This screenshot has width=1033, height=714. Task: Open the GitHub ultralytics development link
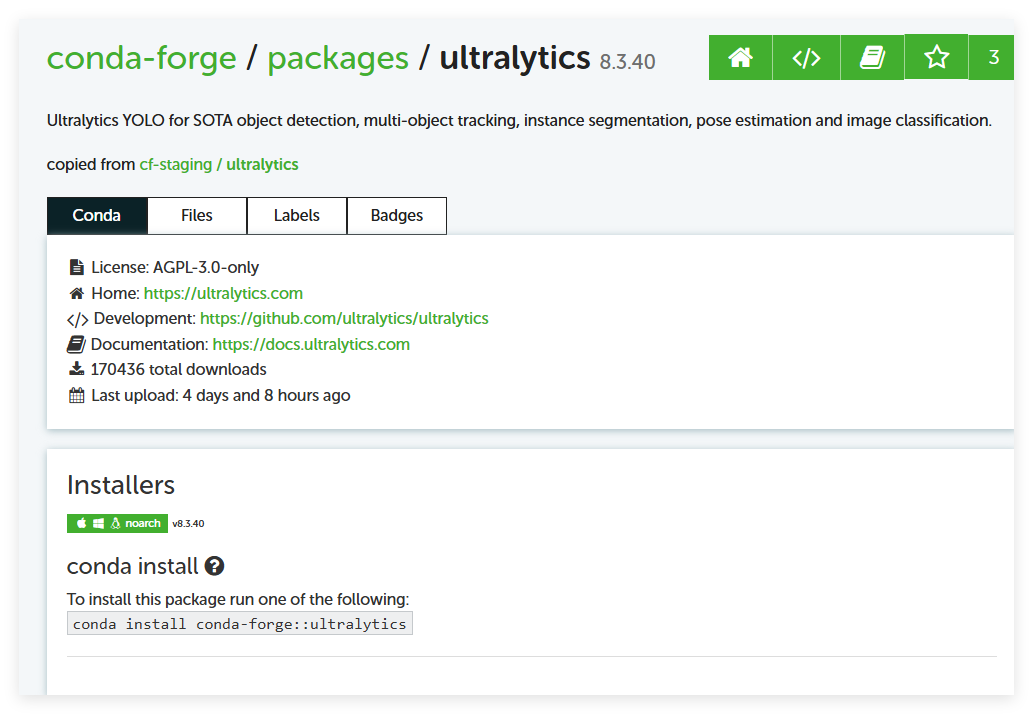coord(344,318)
